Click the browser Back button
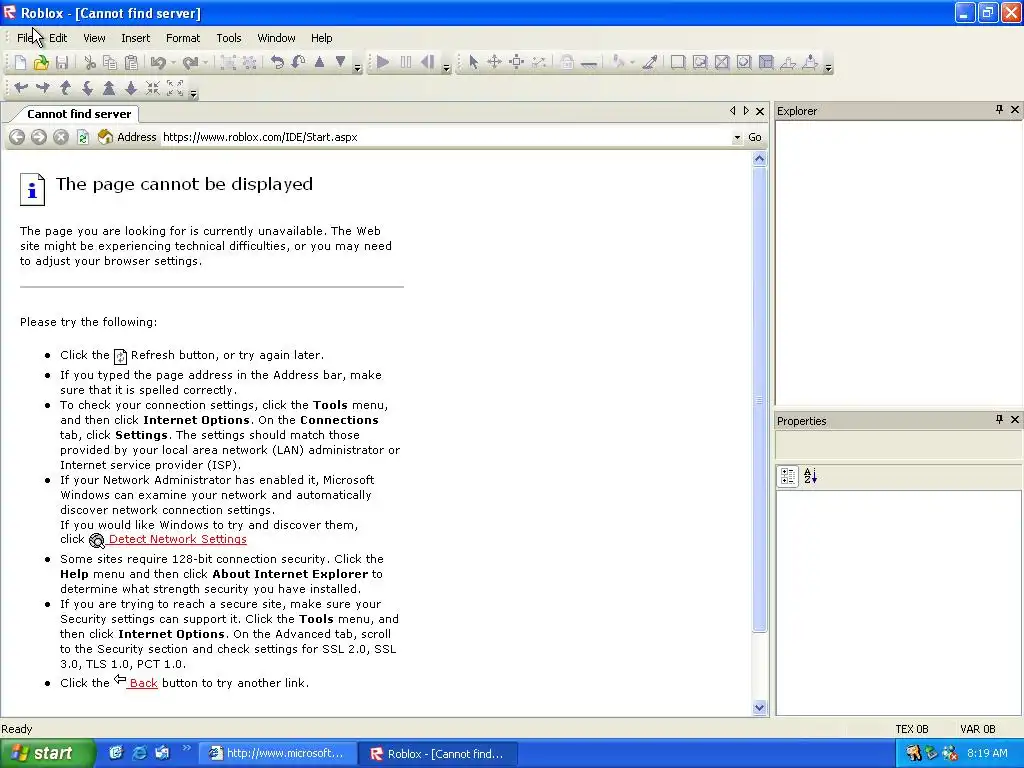 (17, 137)
